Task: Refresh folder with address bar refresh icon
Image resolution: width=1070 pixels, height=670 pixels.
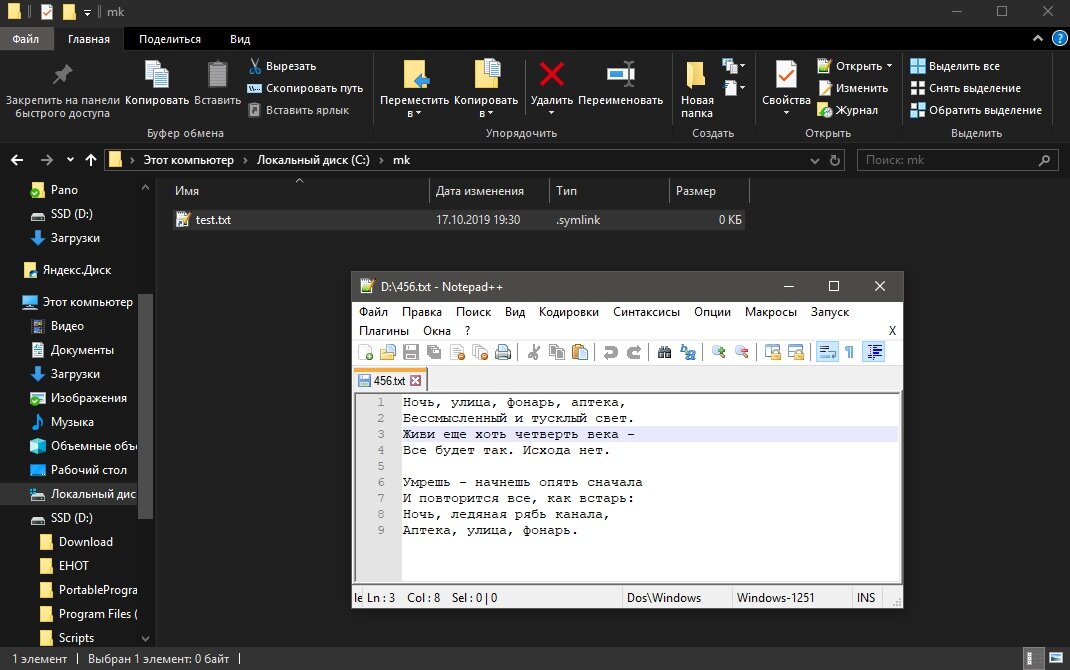Action: tap(835, 160)
